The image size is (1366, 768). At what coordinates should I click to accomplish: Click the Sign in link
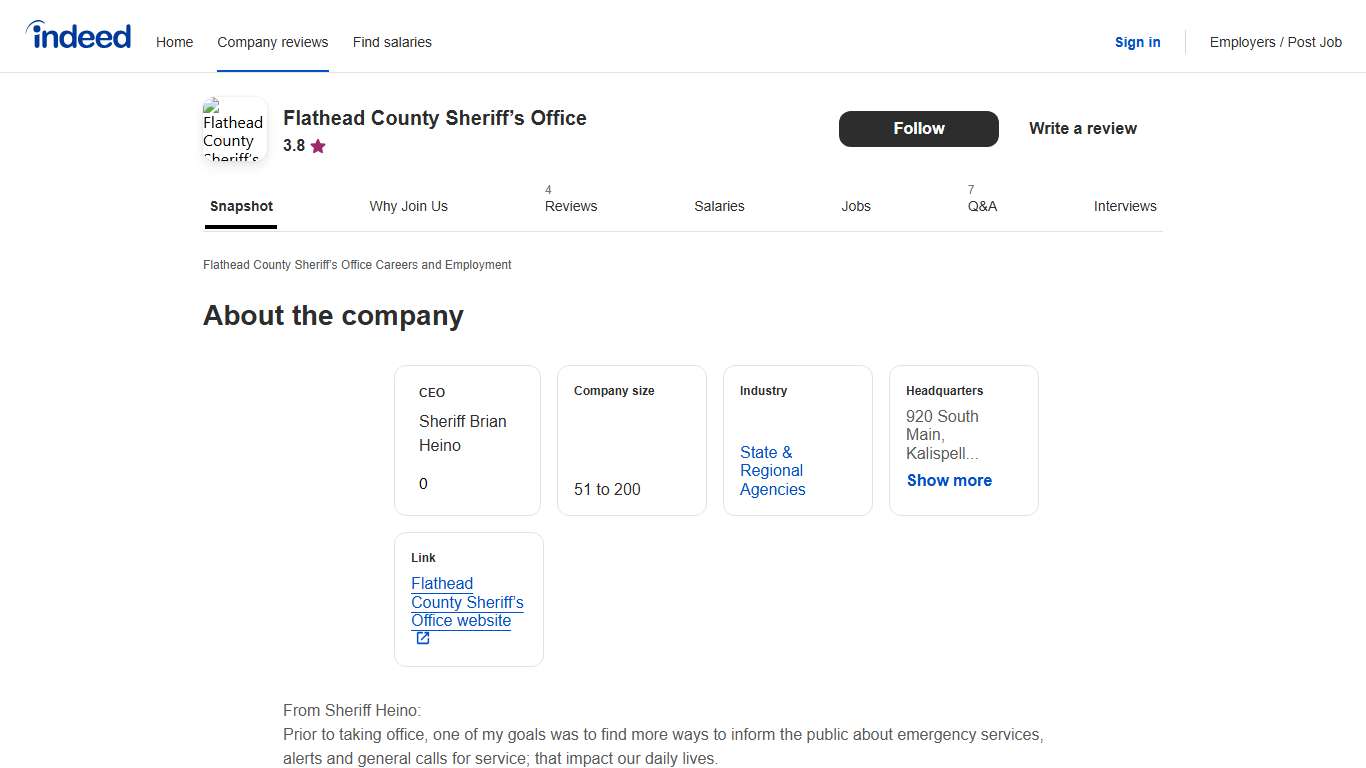(1137, 42)
